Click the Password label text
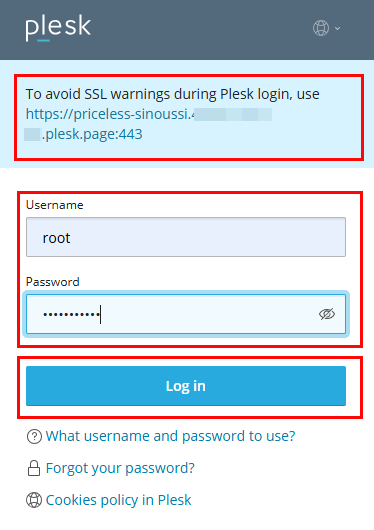374x530 pixels. pos(52,282)
